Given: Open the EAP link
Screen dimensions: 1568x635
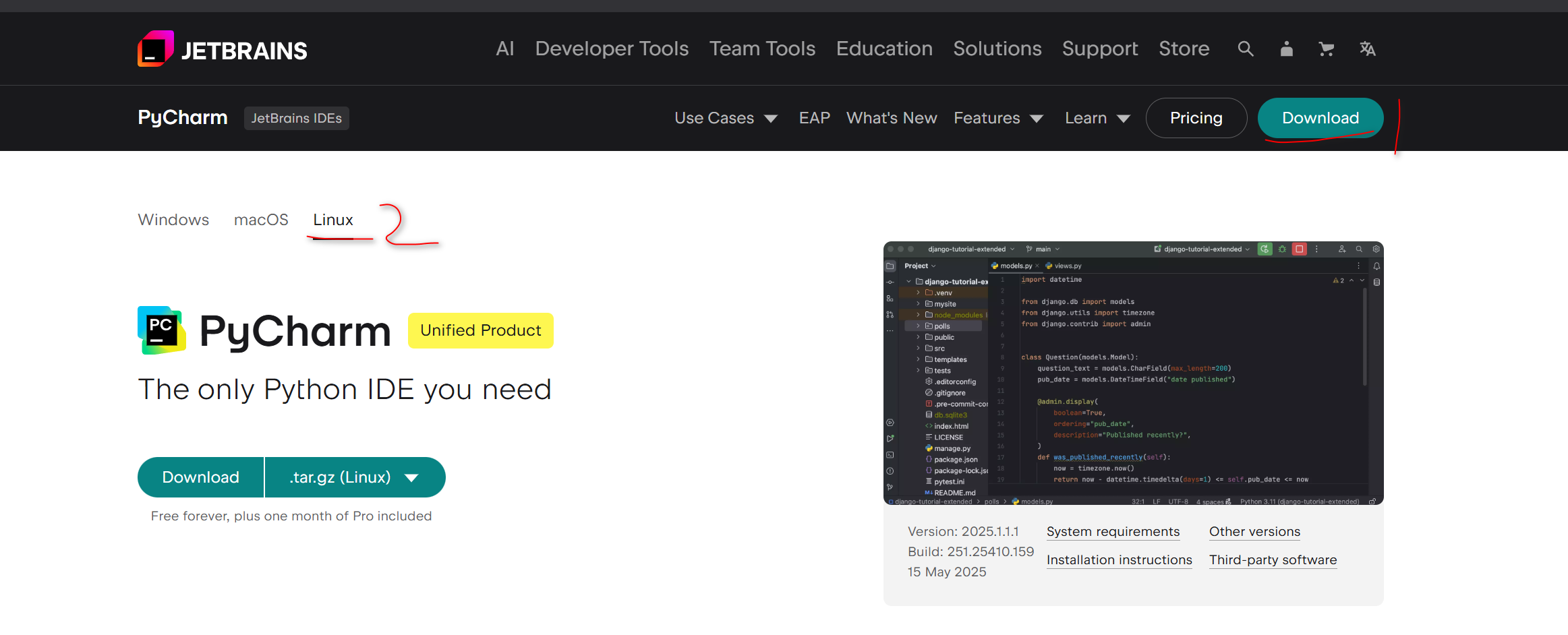Looking at the screenshot, I should [x=814, y=118].
